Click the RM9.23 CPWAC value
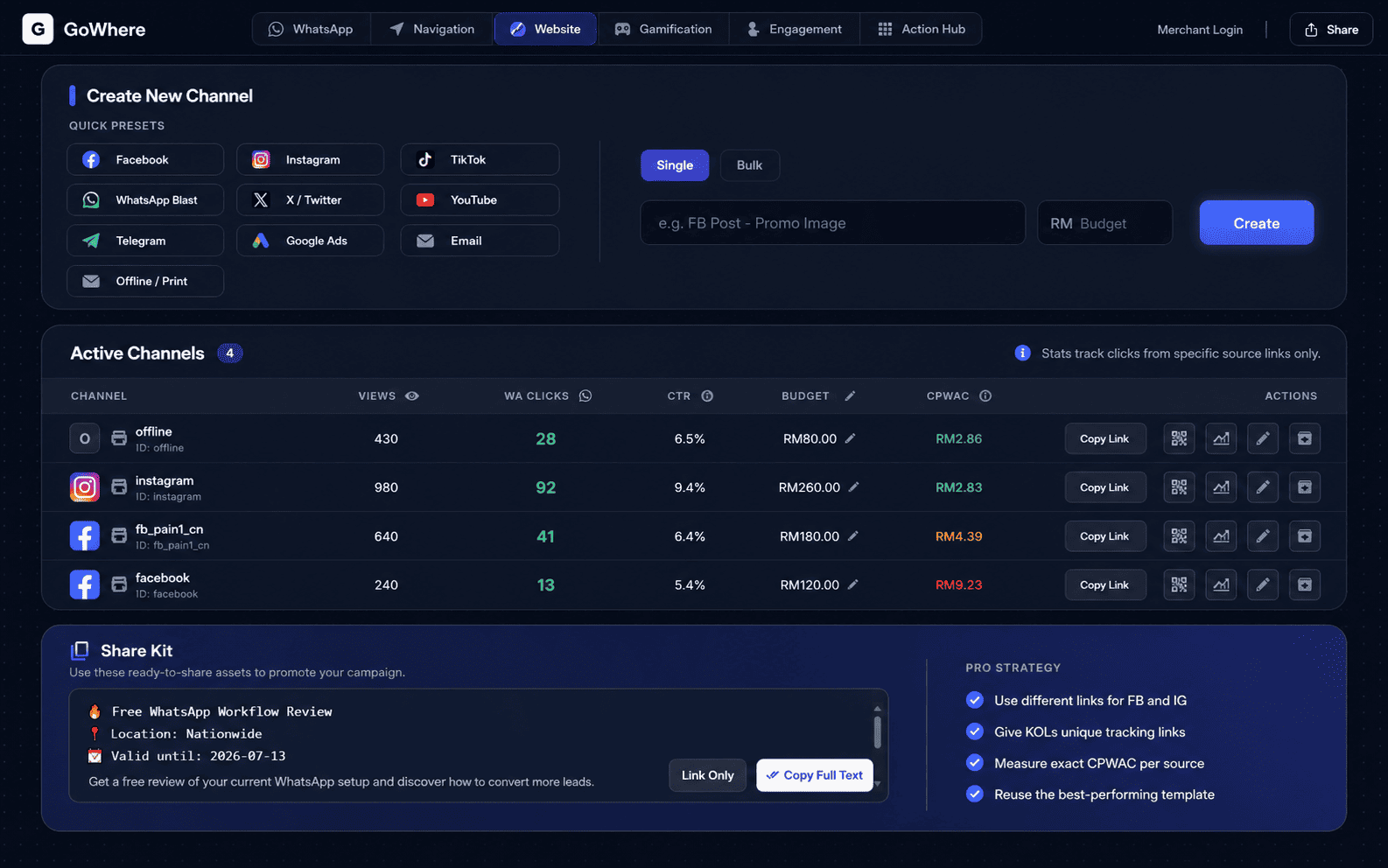 [958, 584]
